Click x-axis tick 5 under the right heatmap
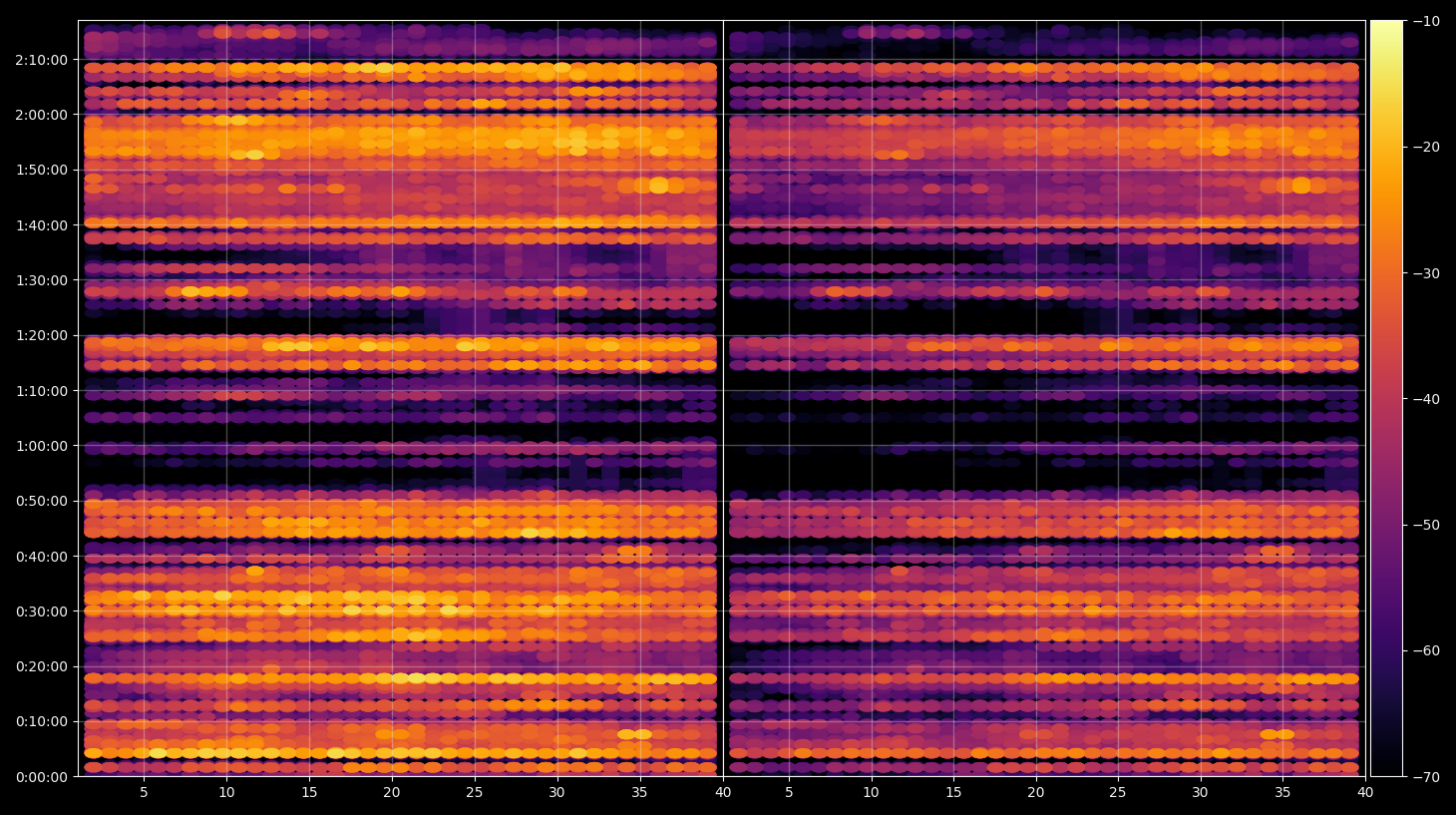Screen dimensions: 1456x815 (x=789, y=793)
